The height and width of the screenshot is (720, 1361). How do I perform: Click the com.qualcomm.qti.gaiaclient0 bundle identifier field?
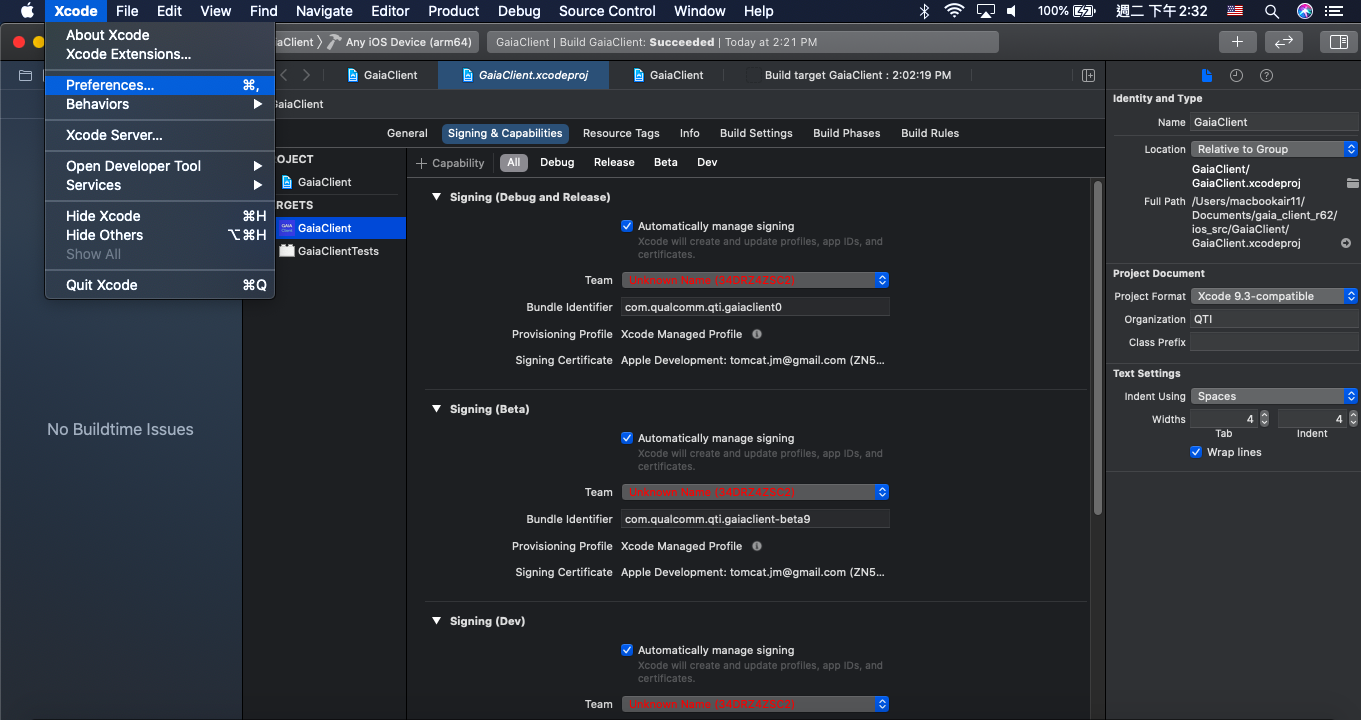(x=755, y=307)
